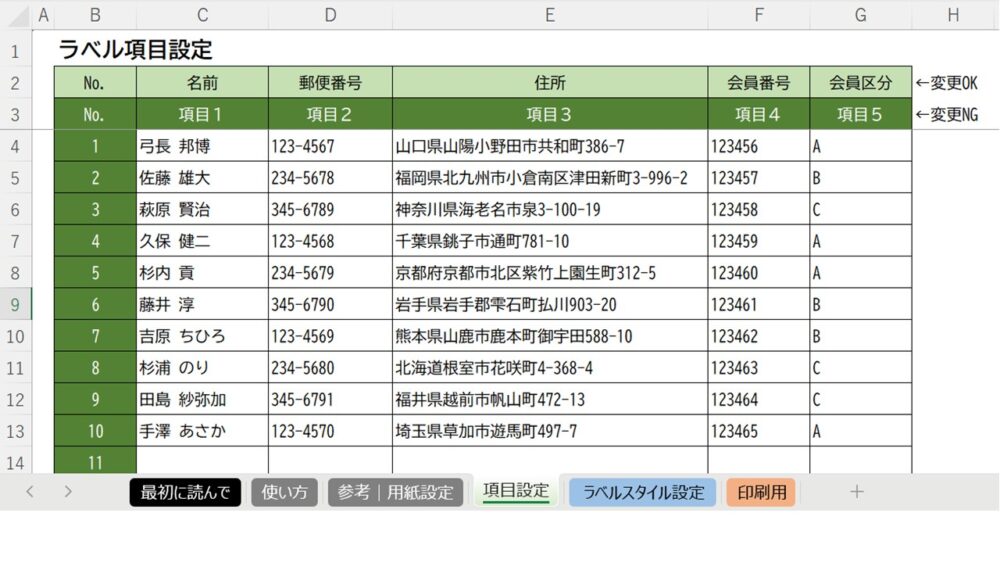Go to the ラベルスタイル設定 sheet tab
The image size is (1000, 563).
pyautogui.click(x=643, y=492)
